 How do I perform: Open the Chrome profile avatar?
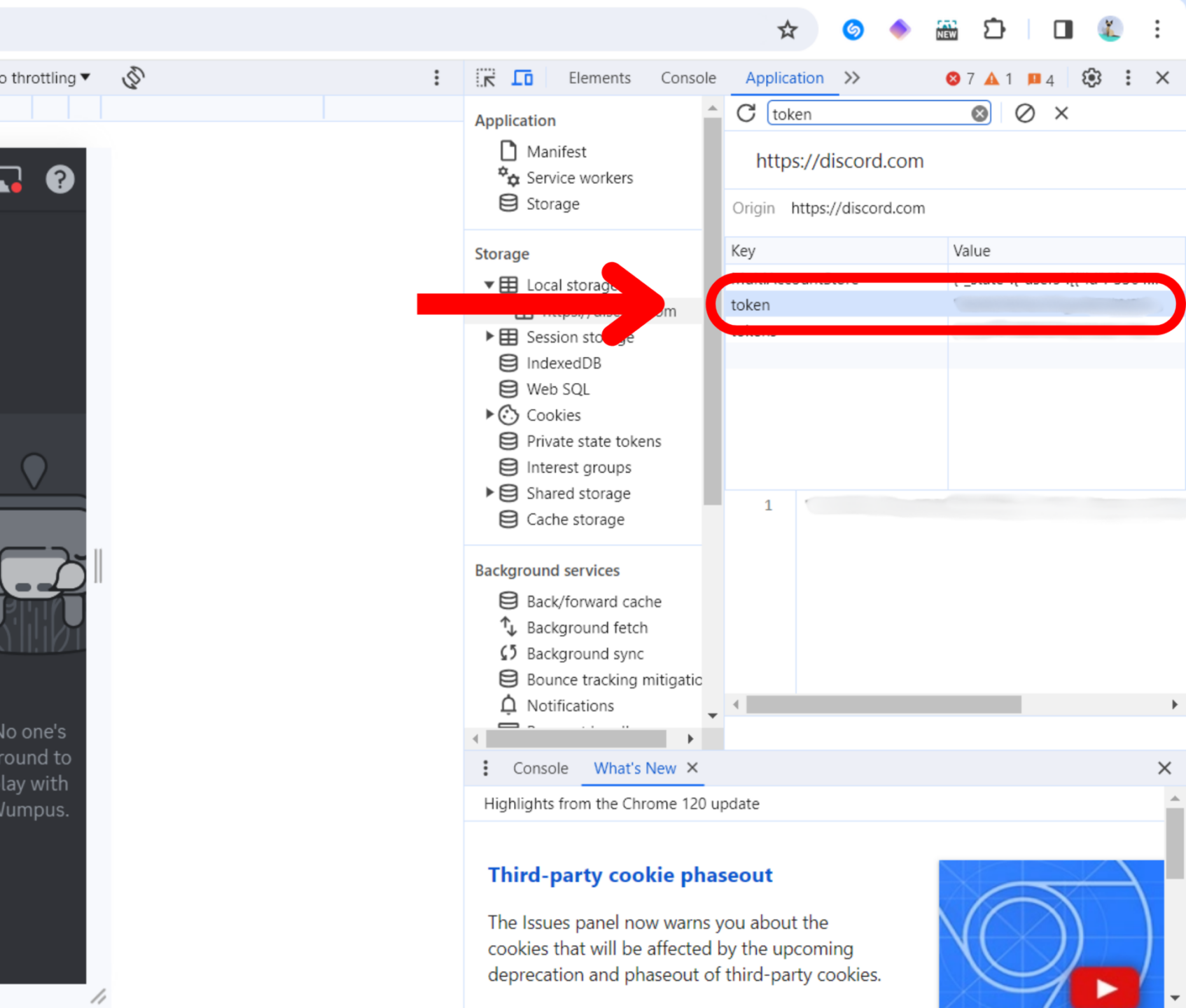tap(1109, 29)
